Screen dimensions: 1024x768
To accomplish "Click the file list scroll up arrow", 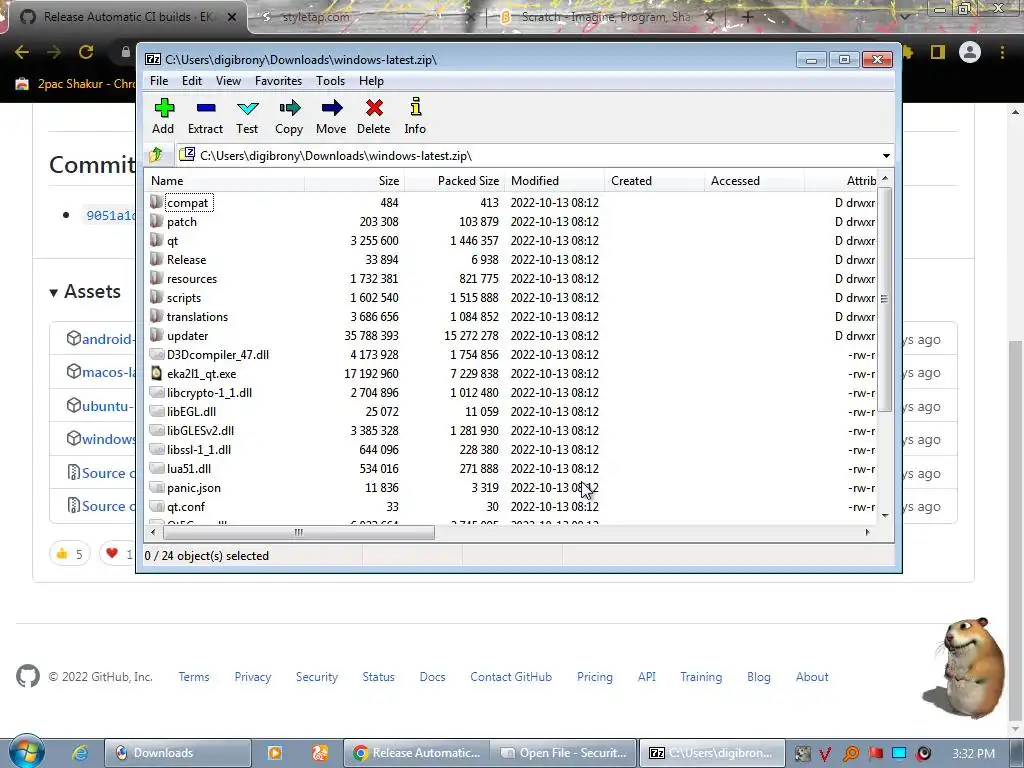I will pyautogui.click(x=885, y=178).
